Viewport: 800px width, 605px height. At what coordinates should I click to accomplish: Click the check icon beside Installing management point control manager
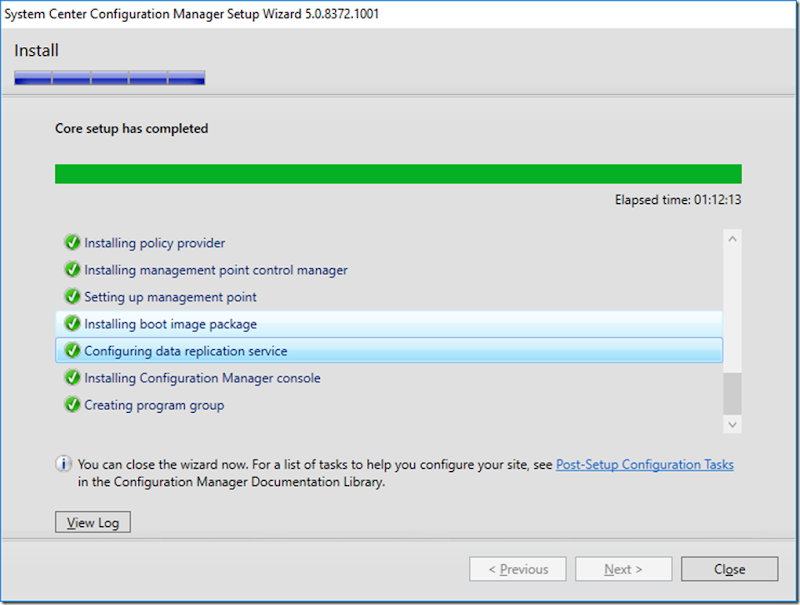click(x=72, y=270)
